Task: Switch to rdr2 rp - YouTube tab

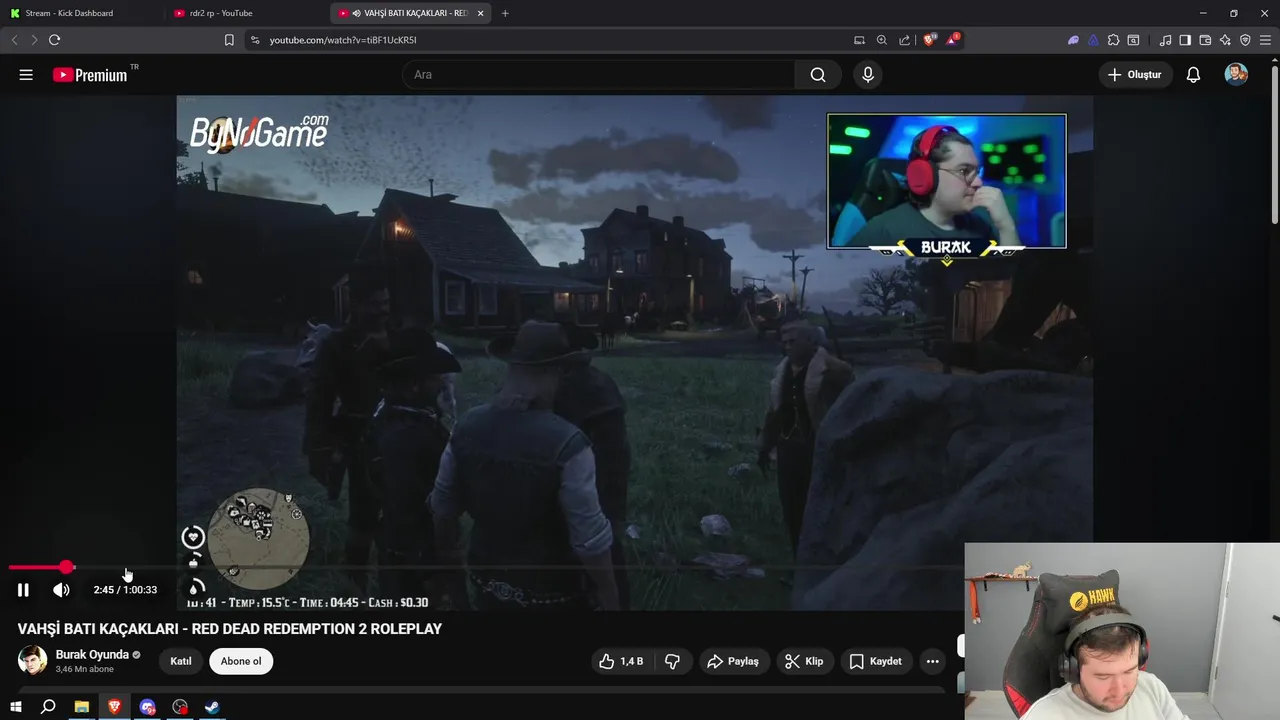Action: [246, 13]
